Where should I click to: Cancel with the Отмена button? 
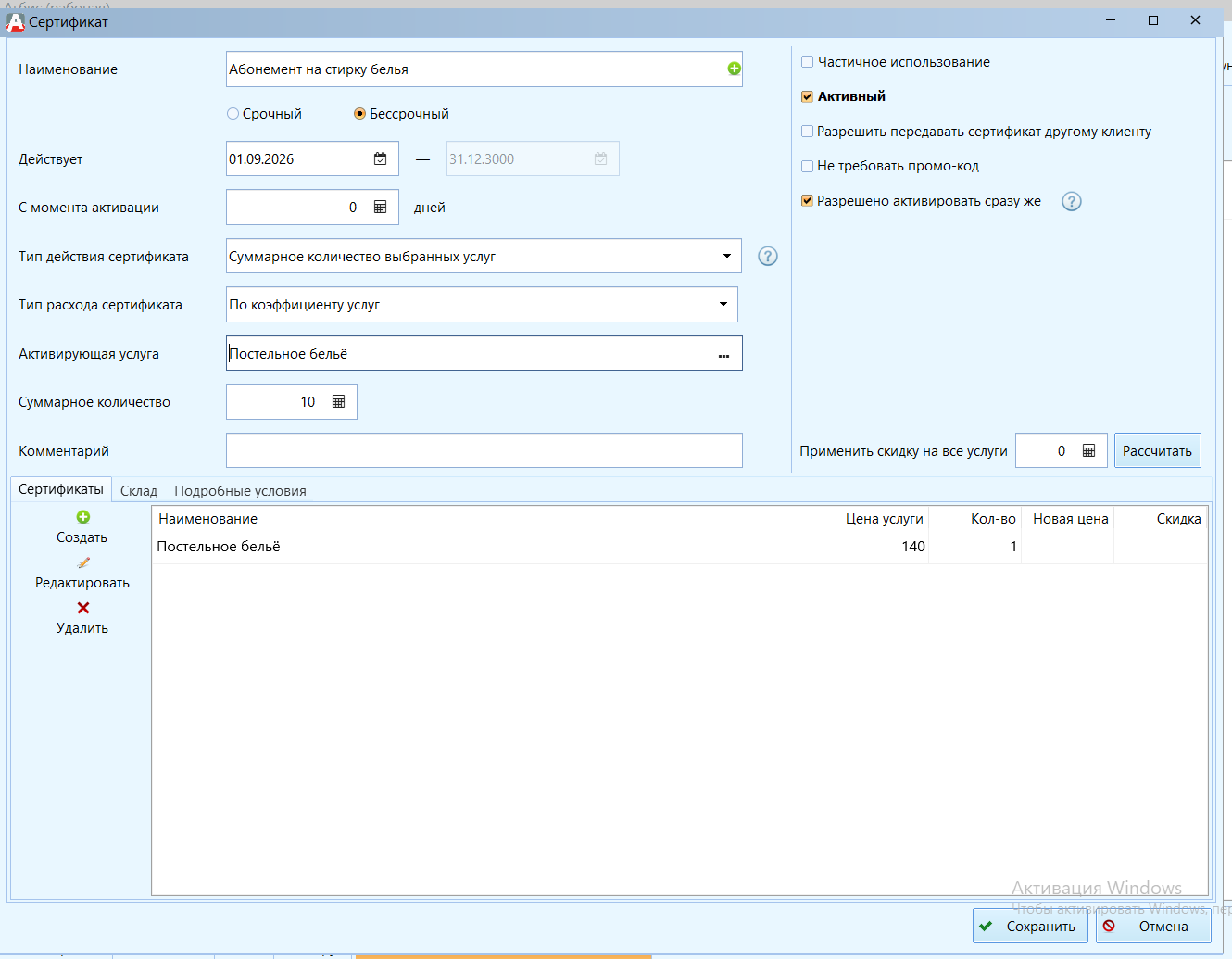(x=1153, y=926)
